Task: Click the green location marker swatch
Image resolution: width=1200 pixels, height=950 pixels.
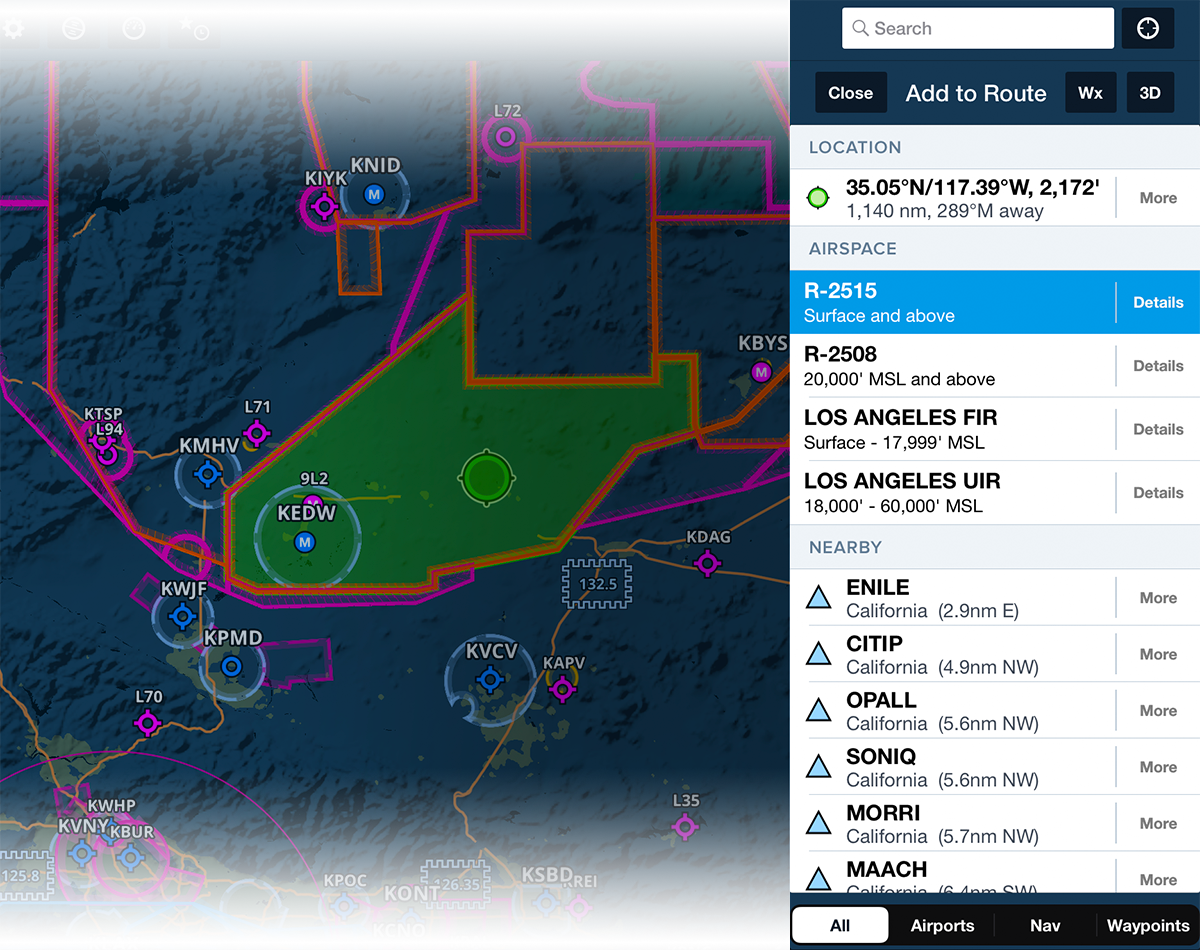Action: (818, 197)
